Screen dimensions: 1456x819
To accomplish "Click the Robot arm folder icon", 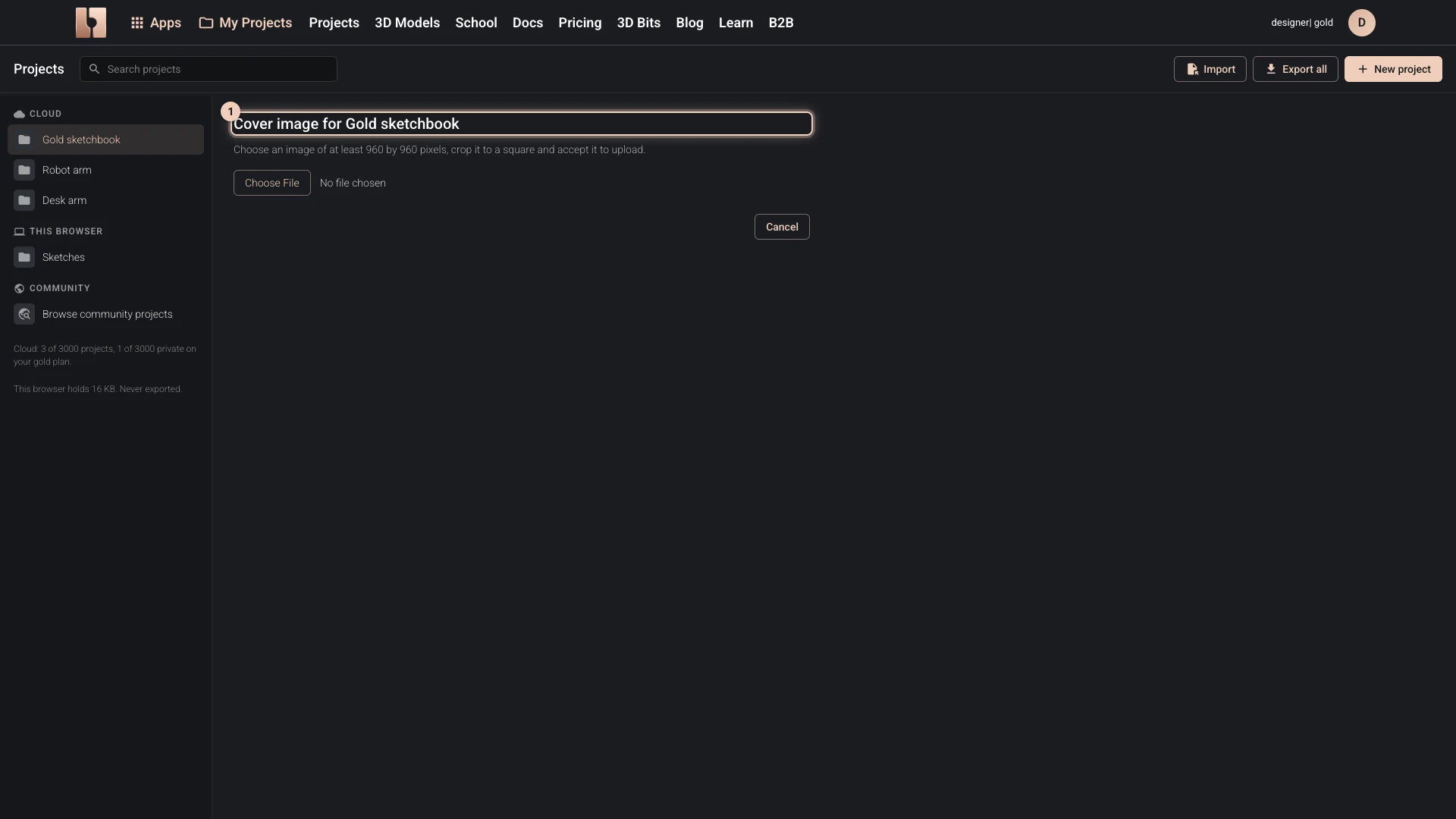I will coord(24,170).
